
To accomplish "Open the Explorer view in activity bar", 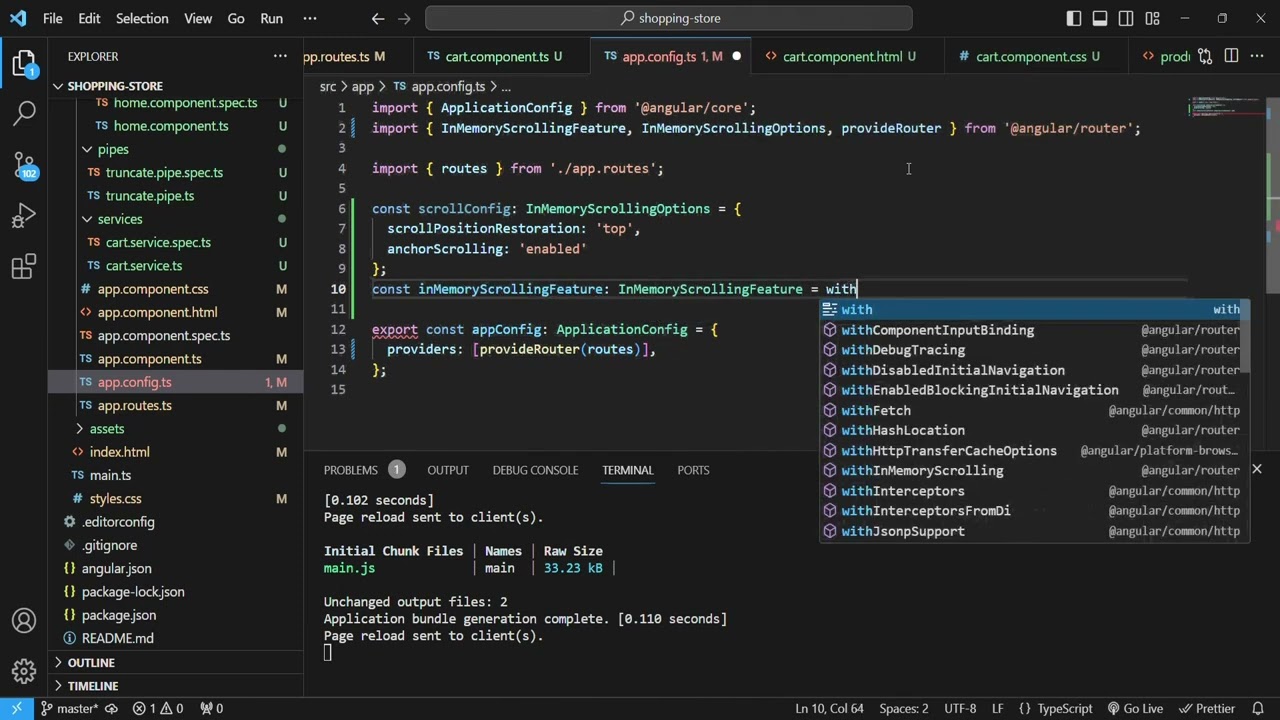I will [24, 65].
